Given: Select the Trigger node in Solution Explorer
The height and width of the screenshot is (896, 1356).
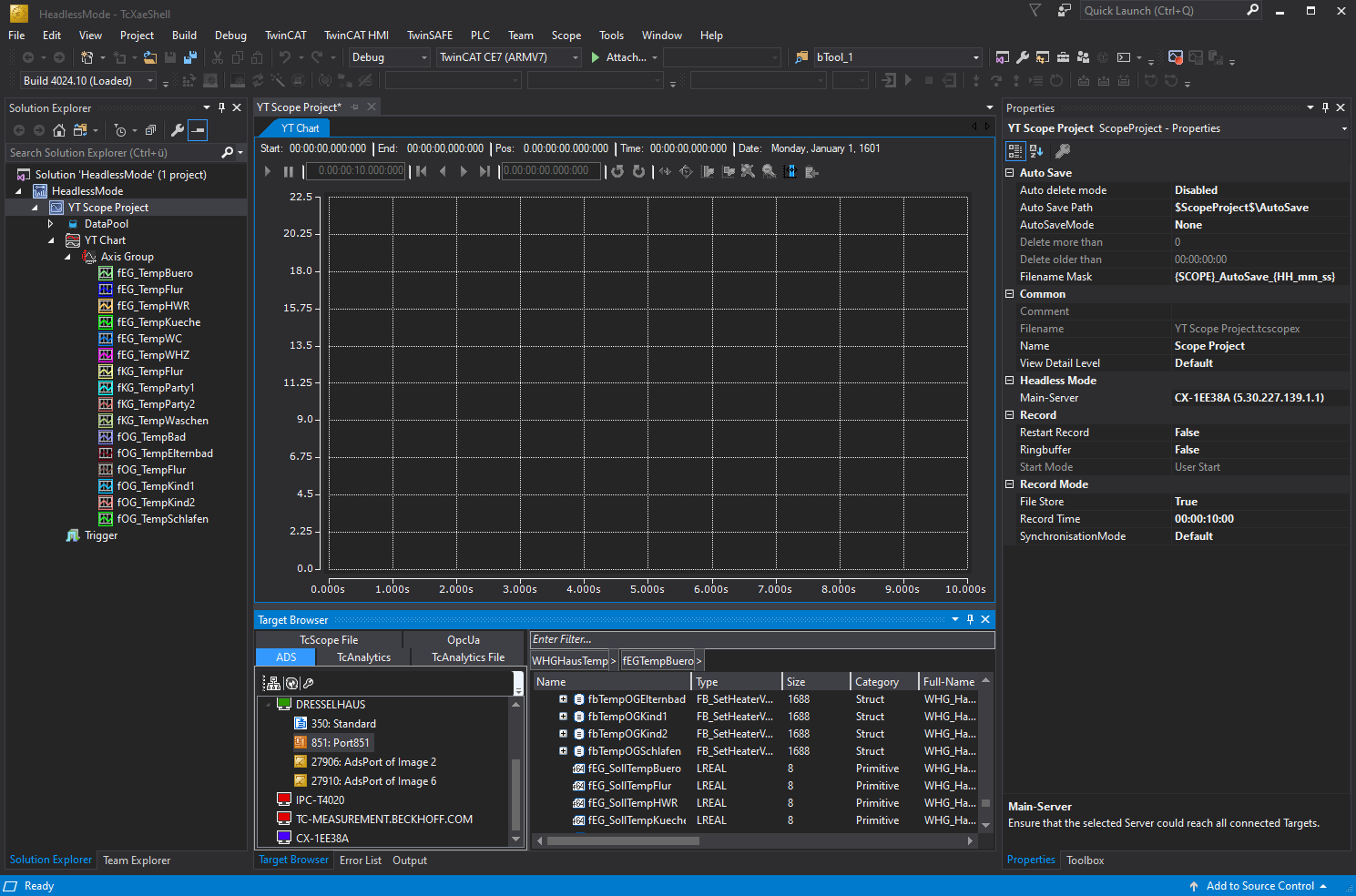Looking at the screenshot, I should click(x=101, y=535).
